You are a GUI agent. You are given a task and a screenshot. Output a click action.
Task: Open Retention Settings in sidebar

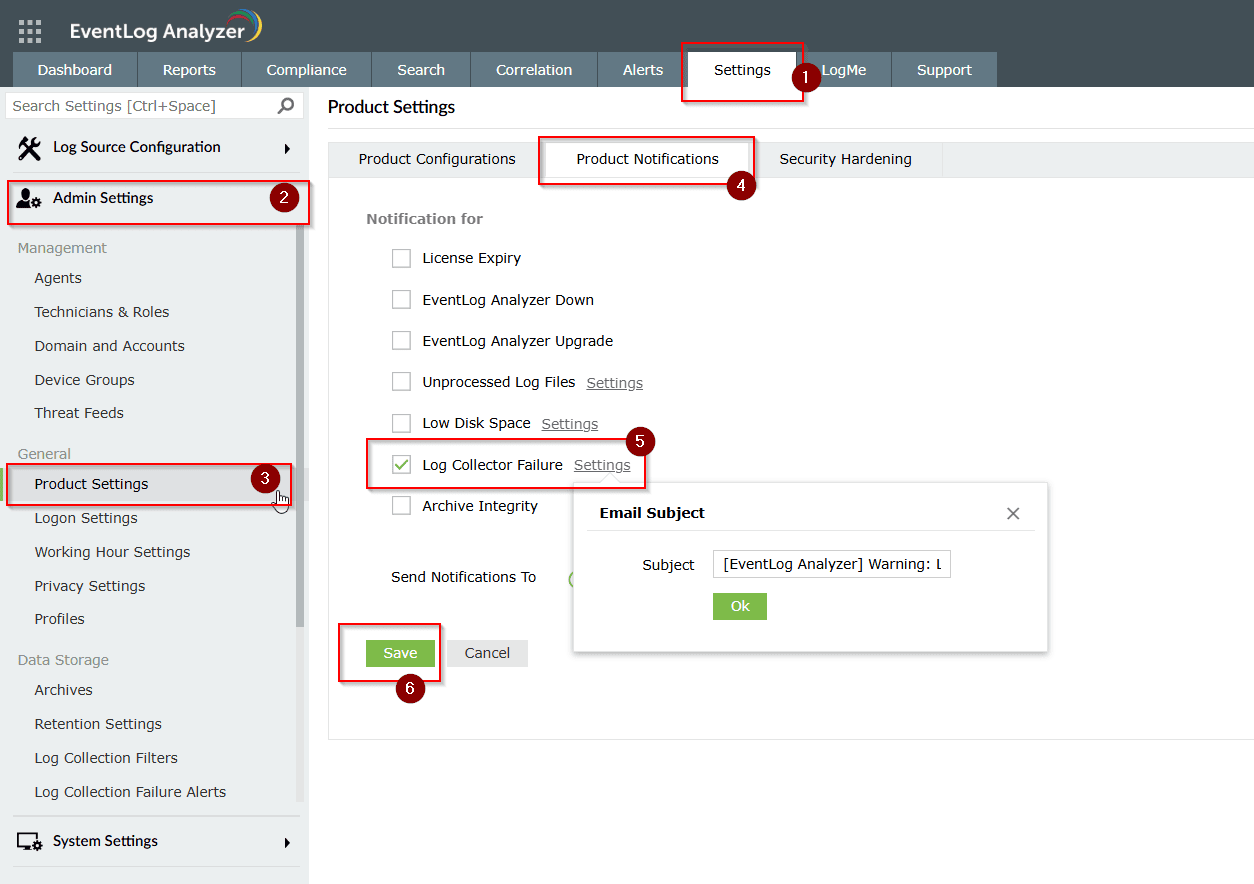pos(98,724)
